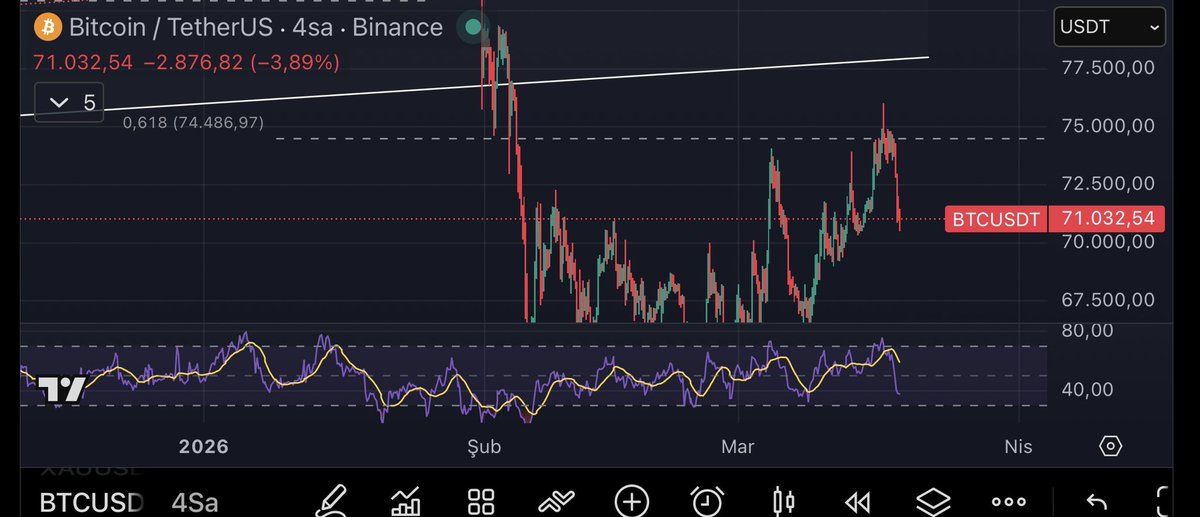This screenshot has width=1200, height=517.
Task: Tap the 72.500,00 price axis label
Action: point(1108,183)
